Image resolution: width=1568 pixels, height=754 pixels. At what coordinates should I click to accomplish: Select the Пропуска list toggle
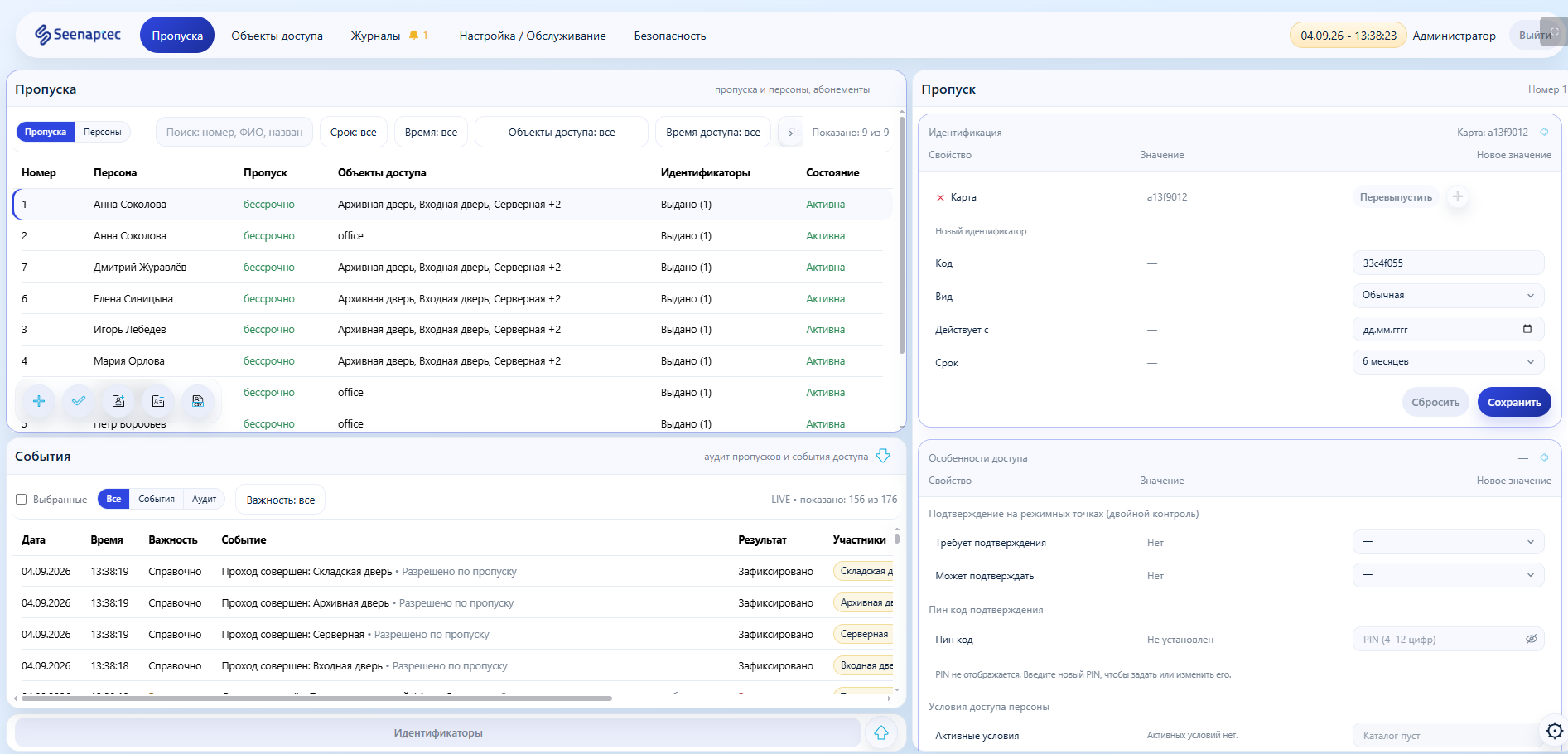(x=46, y=132)
